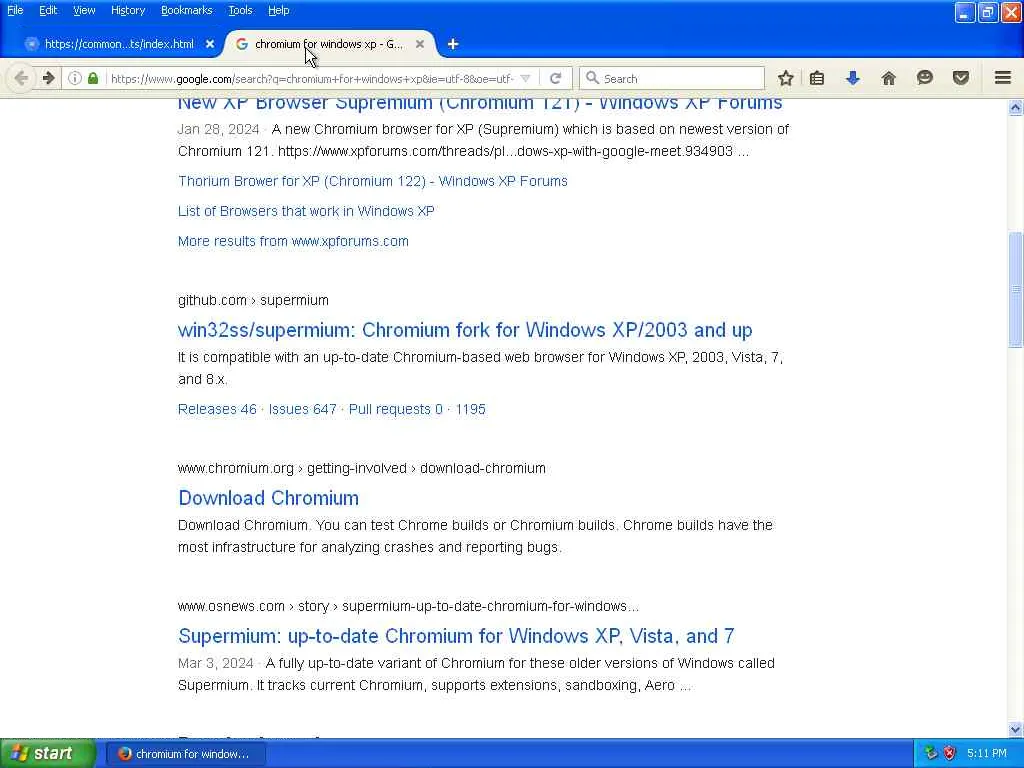Go to the home page icon
The width and height of the screenshot is (1024, 768).
[888, 78]
